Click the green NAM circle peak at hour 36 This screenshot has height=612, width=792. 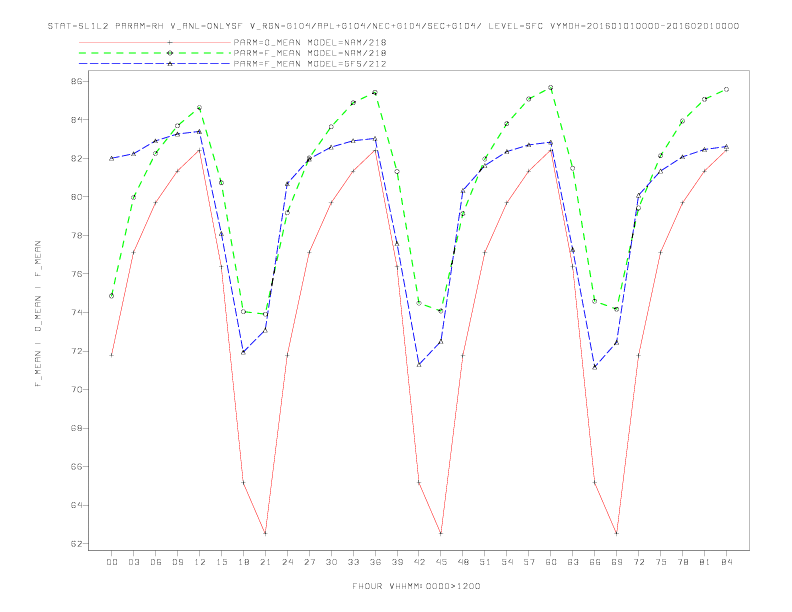375,92
